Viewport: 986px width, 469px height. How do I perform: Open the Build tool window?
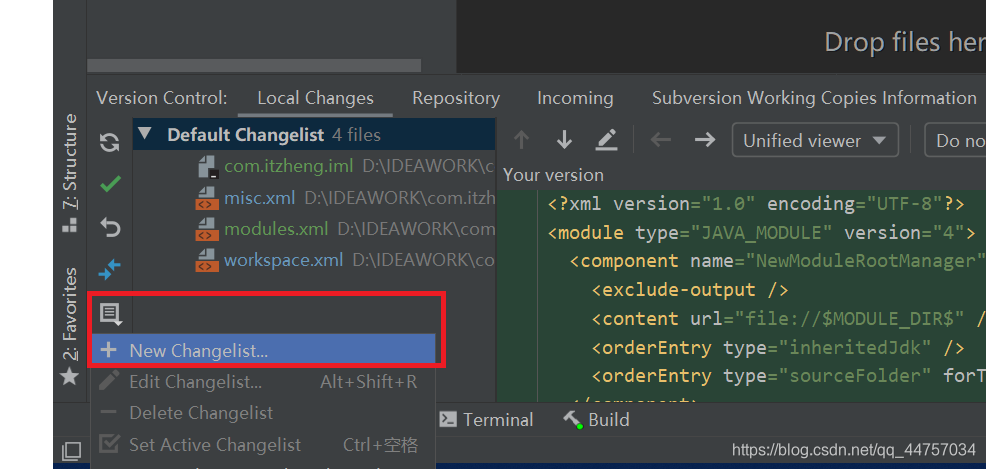click(x=596, y=420)
